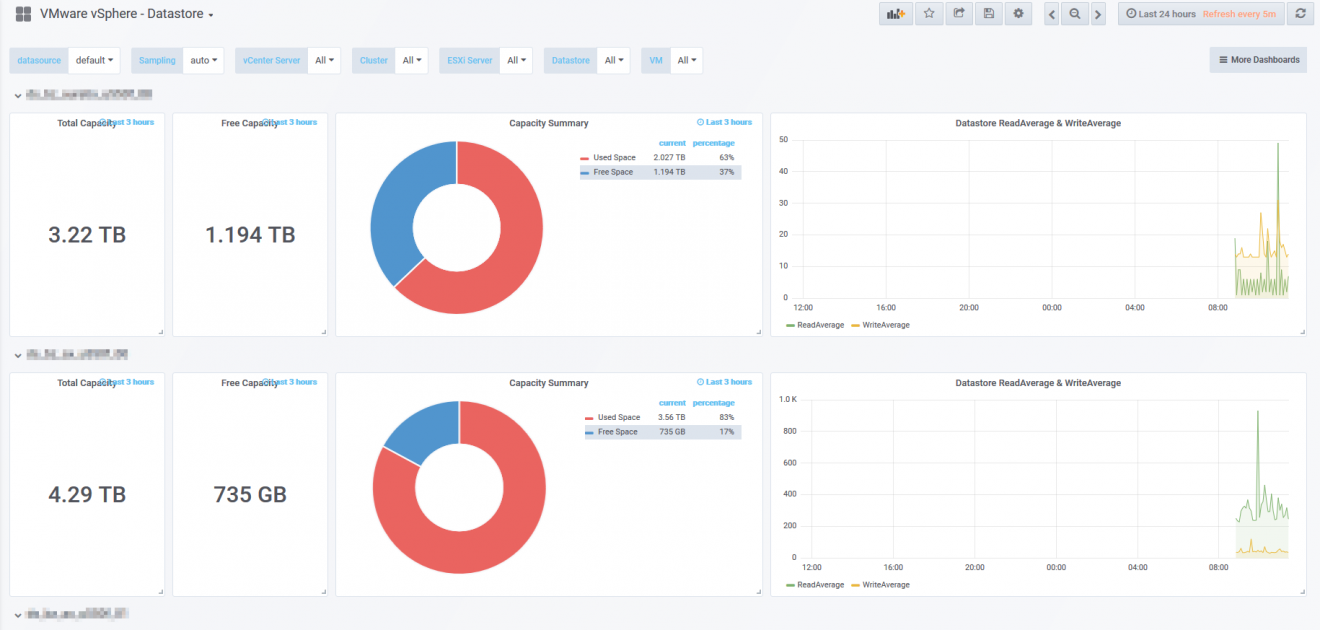Shift time range back with left arrow
This screenshot has height=630, width=1320.
[1052, 13]
